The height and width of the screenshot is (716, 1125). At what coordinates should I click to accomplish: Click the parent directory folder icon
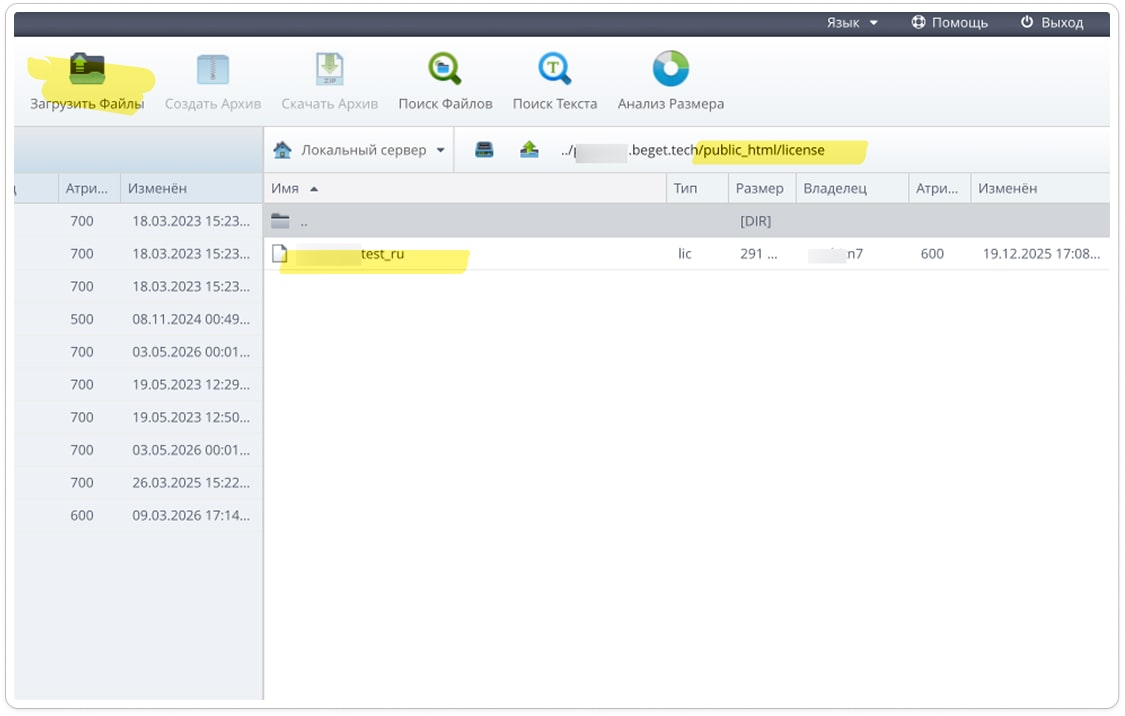(x=281, y=221)
